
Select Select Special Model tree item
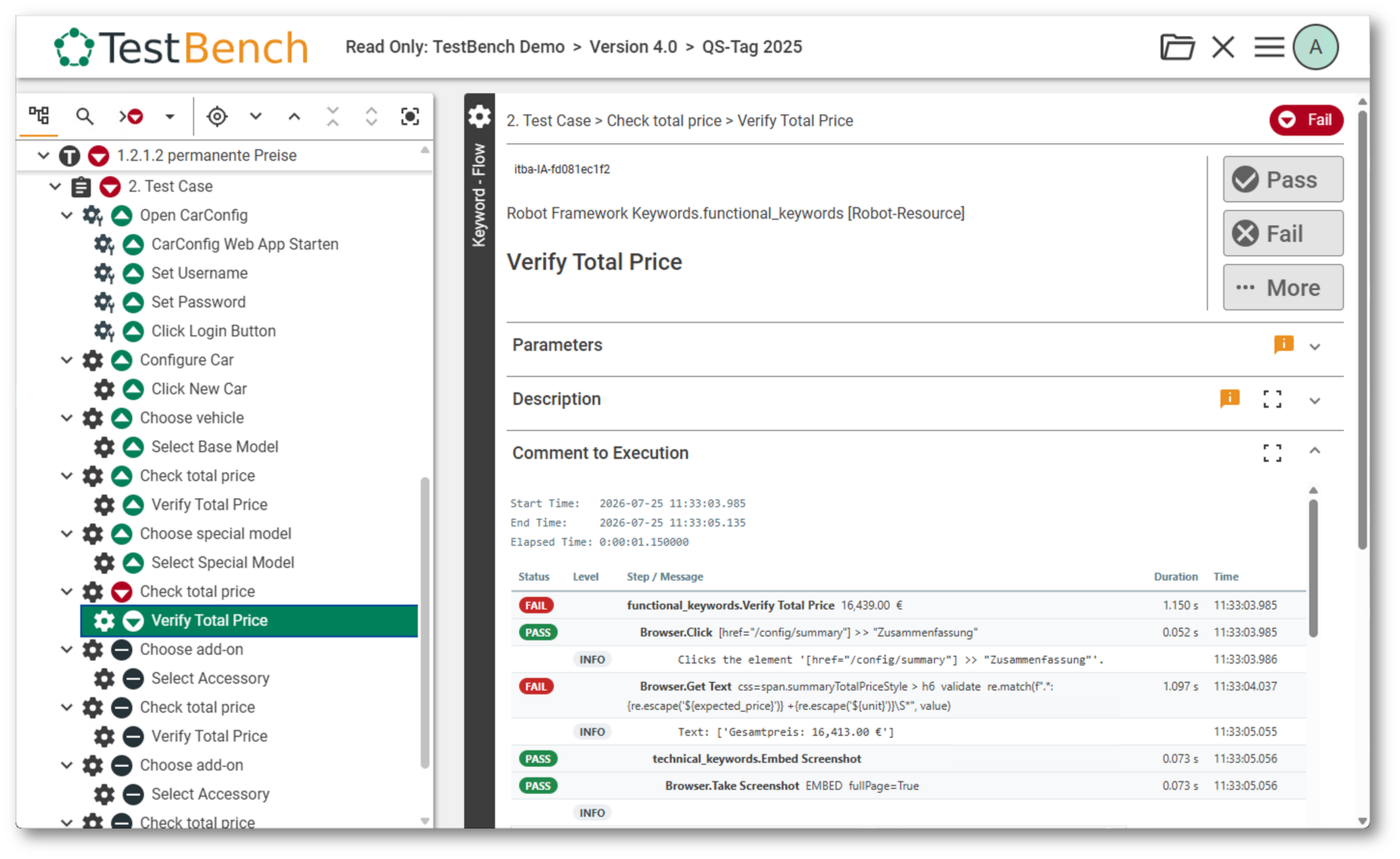[x=223, y=563]
